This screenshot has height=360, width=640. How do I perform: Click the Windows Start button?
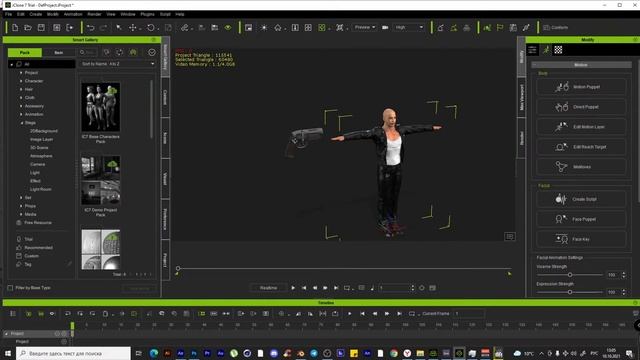(x=8, y=353)
